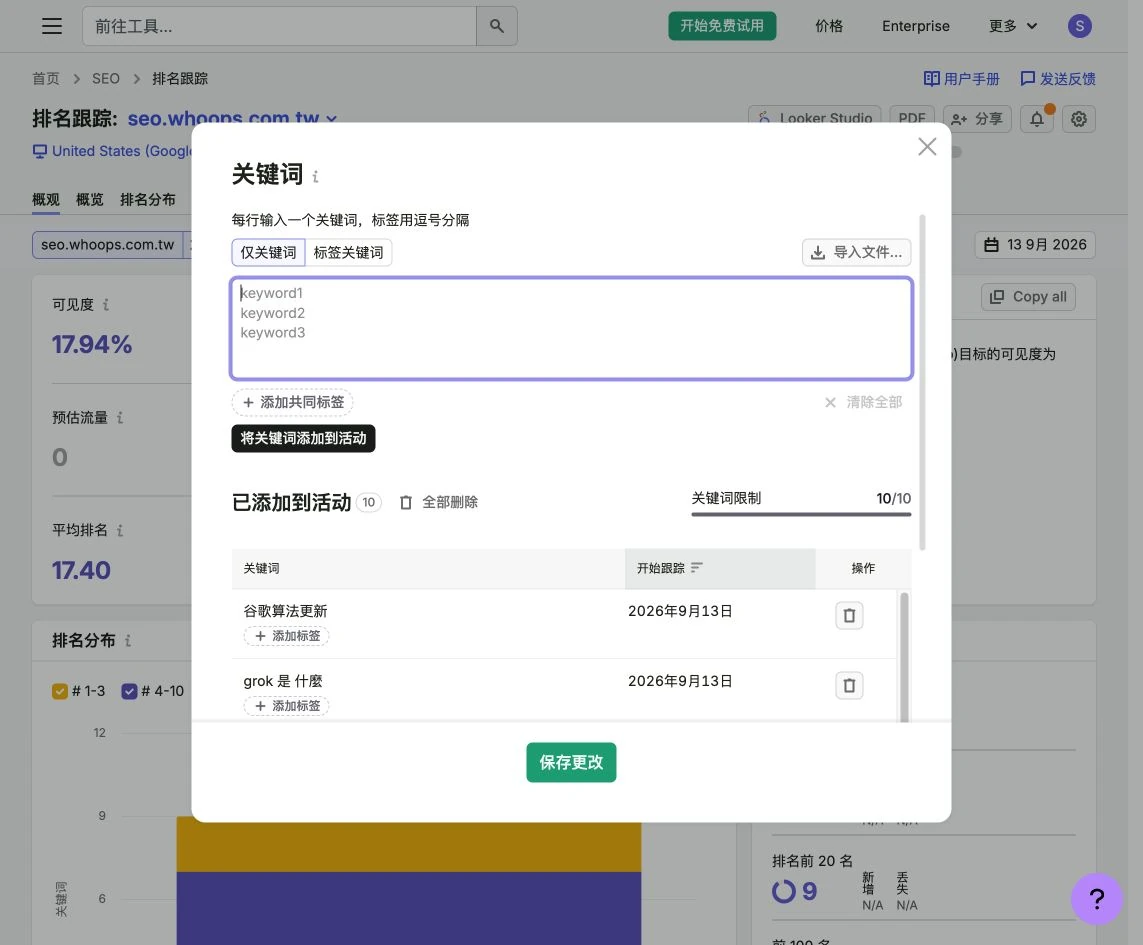This screenshot has height=945, width=1143.
Task: Click 导入文件 import button
Action: tap(857, 252)
